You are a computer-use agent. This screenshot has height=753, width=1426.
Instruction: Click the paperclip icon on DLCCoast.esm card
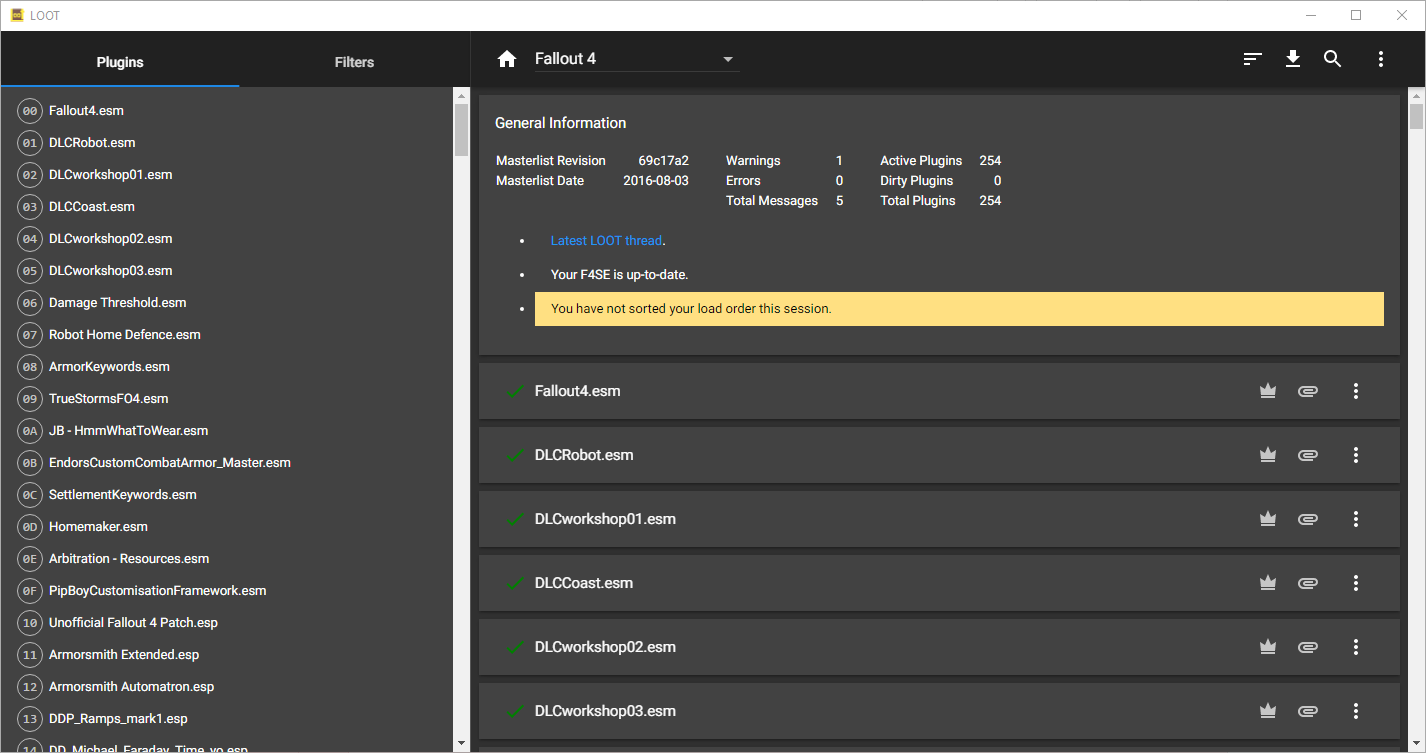click(x=1307, y=583)
